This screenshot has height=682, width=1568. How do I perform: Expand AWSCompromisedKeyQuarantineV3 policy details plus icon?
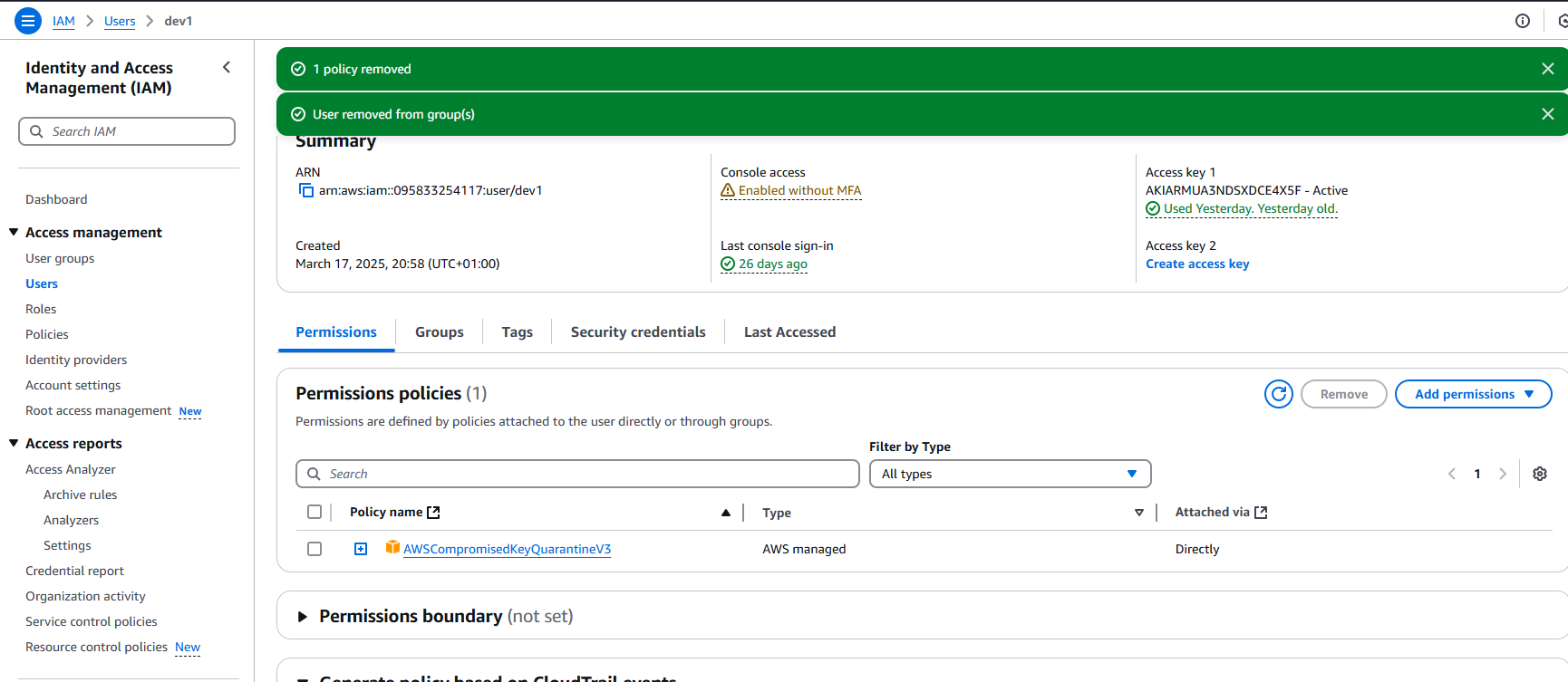point(361,549)
